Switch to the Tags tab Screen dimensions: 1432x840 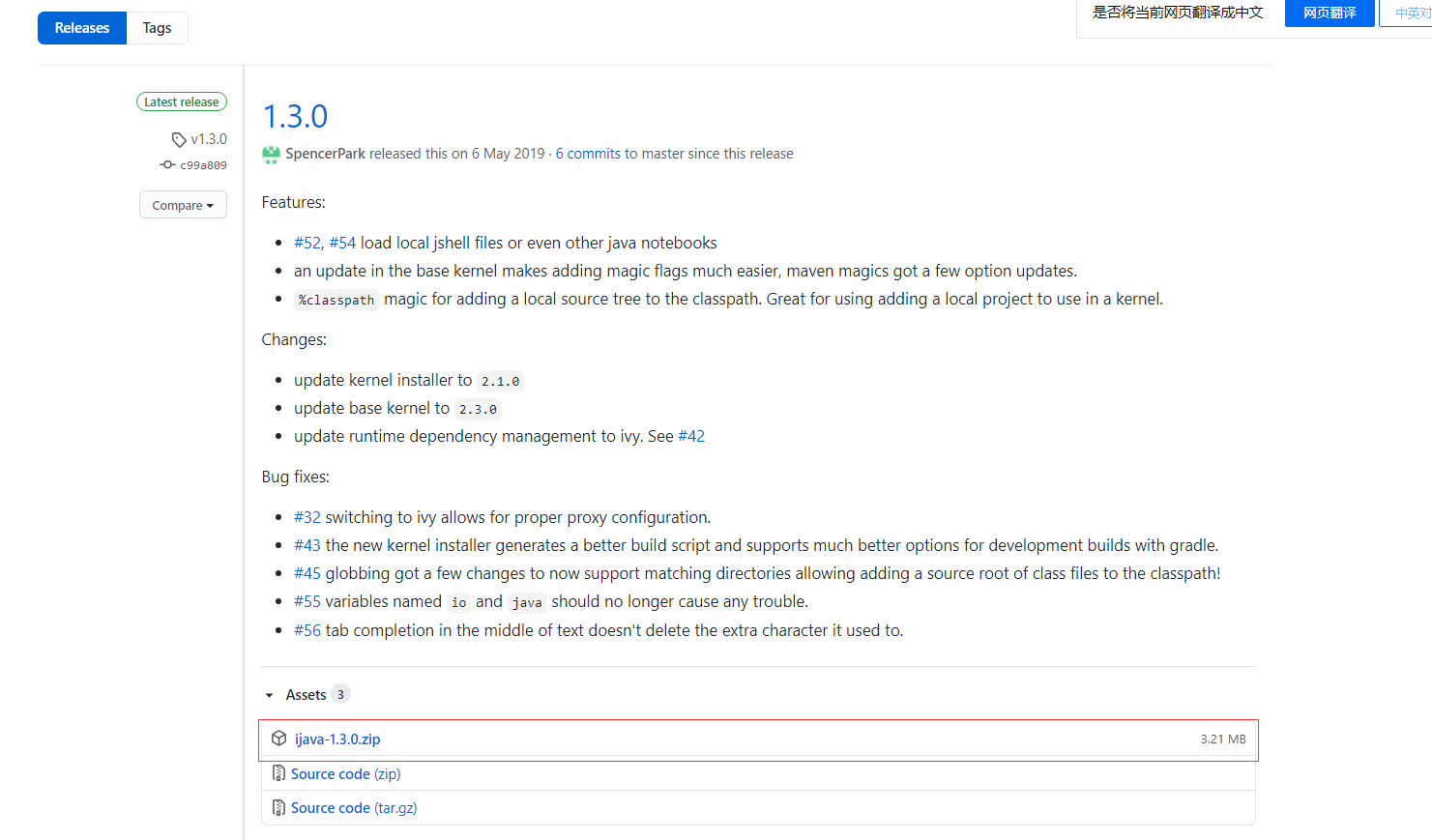coord(157,28)
